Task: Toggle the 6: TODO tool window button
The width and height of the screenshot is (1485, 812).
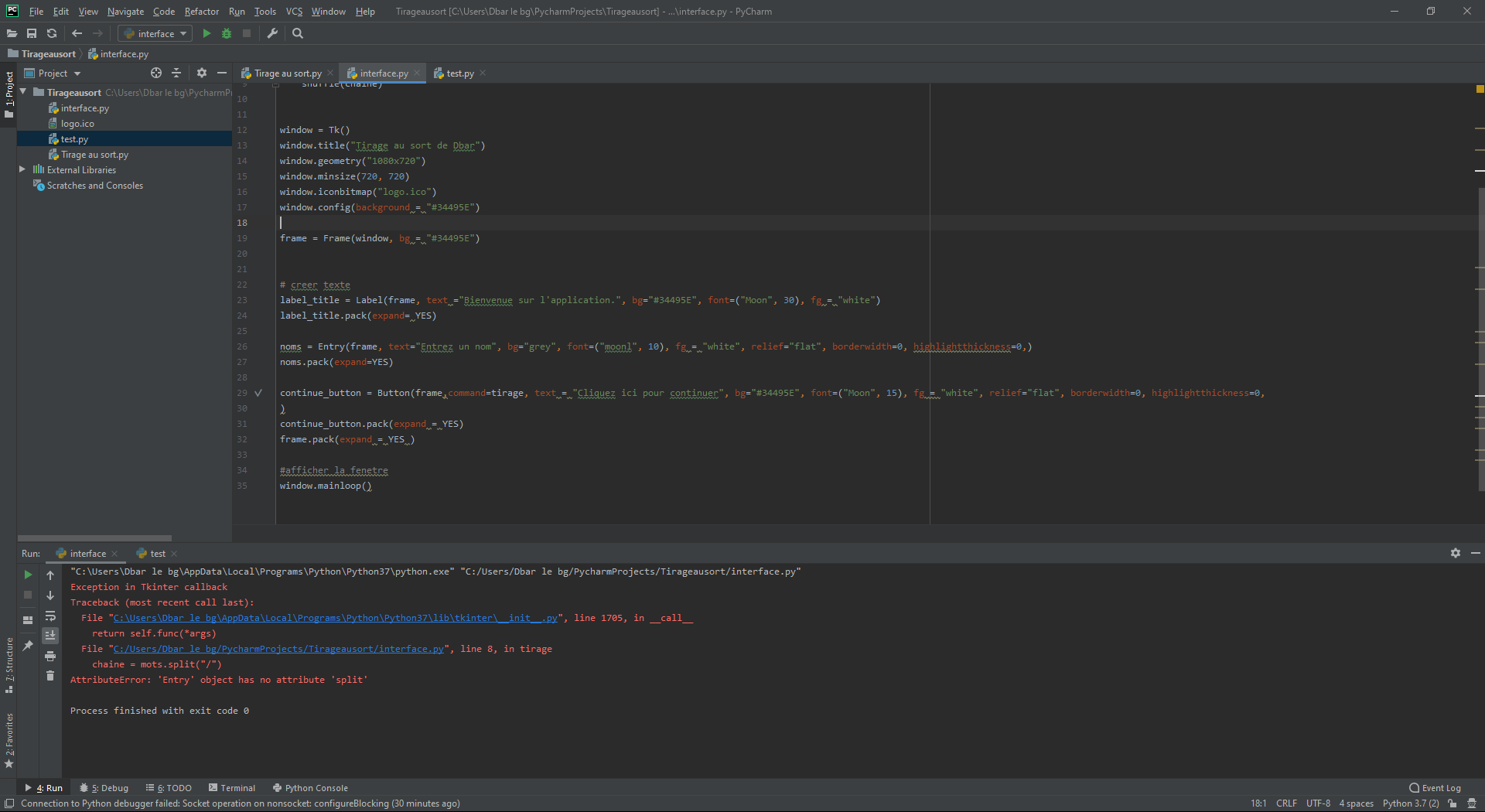Action: pos(169,788)
